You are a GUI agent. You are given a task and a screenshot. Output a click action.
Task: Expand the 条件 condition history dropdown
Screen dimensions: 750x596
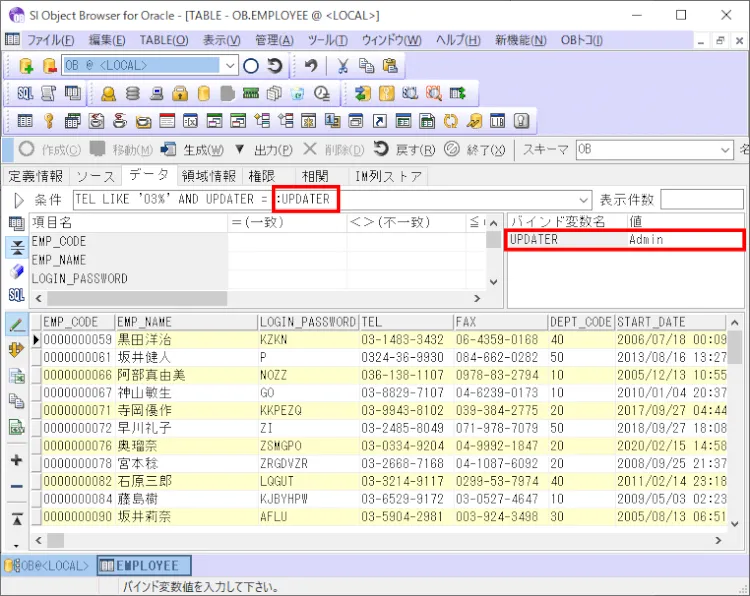[583, 200]
